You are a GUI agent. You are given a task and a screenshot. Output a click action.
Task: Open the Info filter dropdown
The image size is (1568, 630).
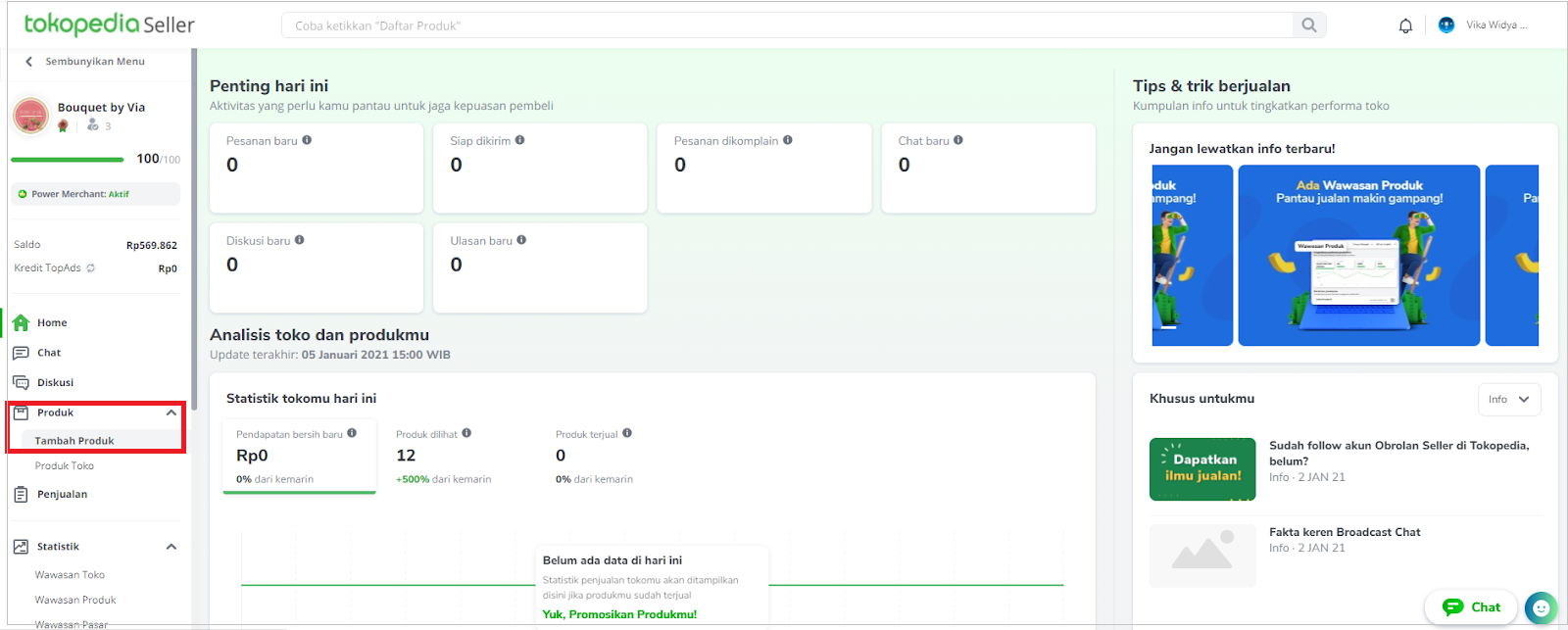click(x=1509, y=399)
